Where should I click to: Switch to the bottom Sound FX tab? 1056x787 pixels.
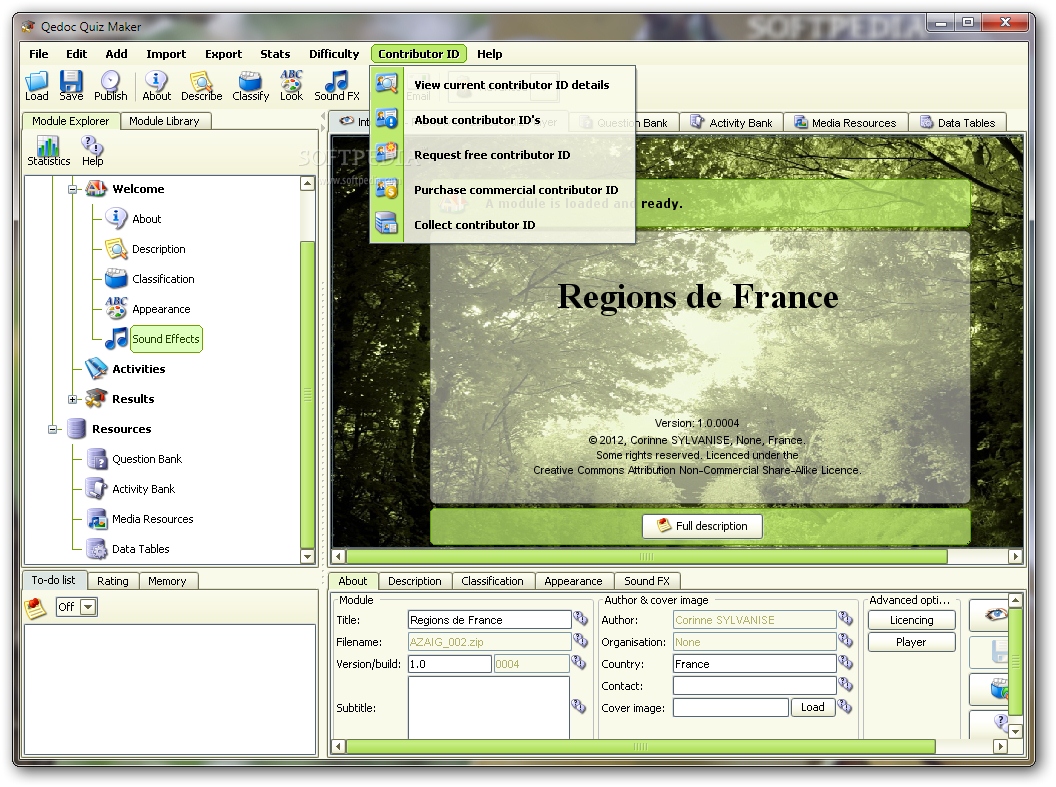(647, 581)
